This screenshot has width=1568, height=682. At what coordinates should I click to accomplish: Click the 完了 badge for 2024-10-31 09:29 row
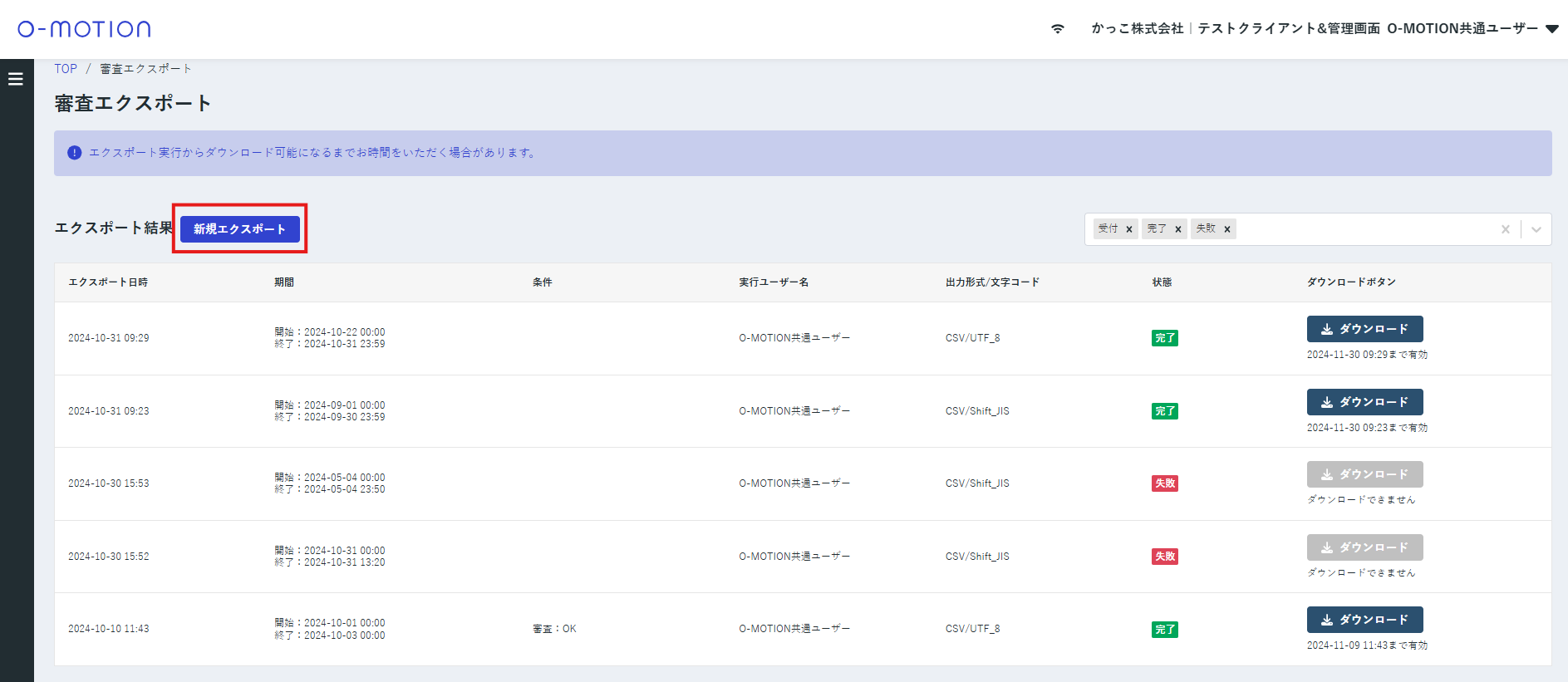[1164, 338]
